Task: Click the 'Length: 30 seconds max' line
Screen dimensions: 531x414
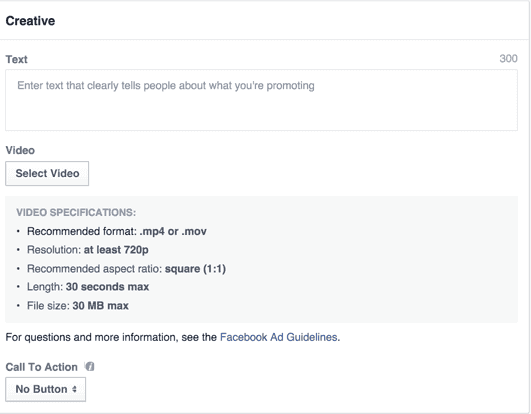Action: (88, 287)
